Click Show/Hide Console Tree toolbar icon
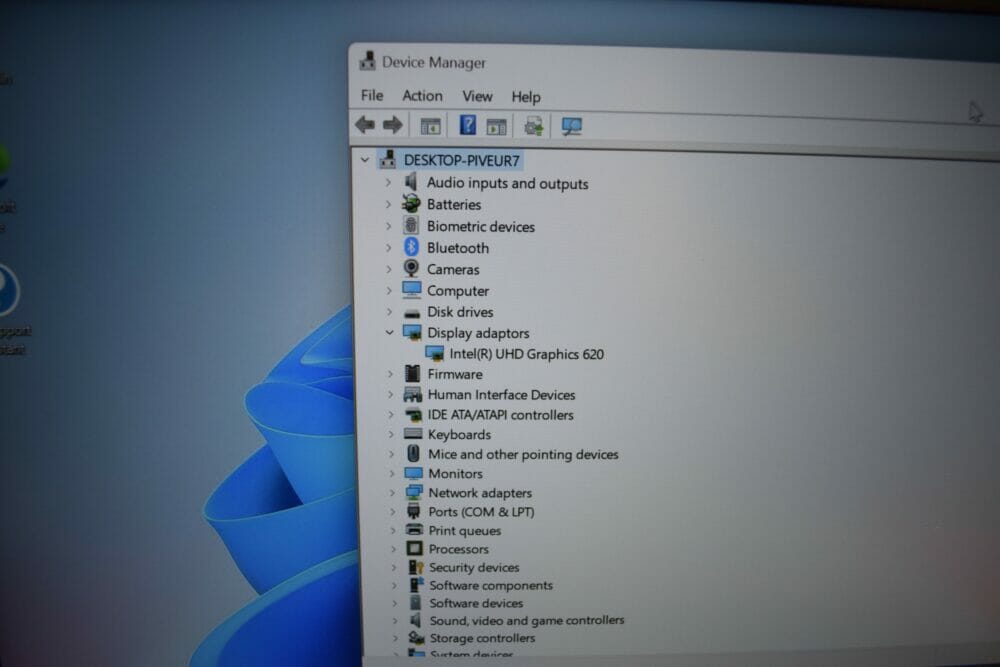The image size is (1000, 667). (x=430, y=126)
